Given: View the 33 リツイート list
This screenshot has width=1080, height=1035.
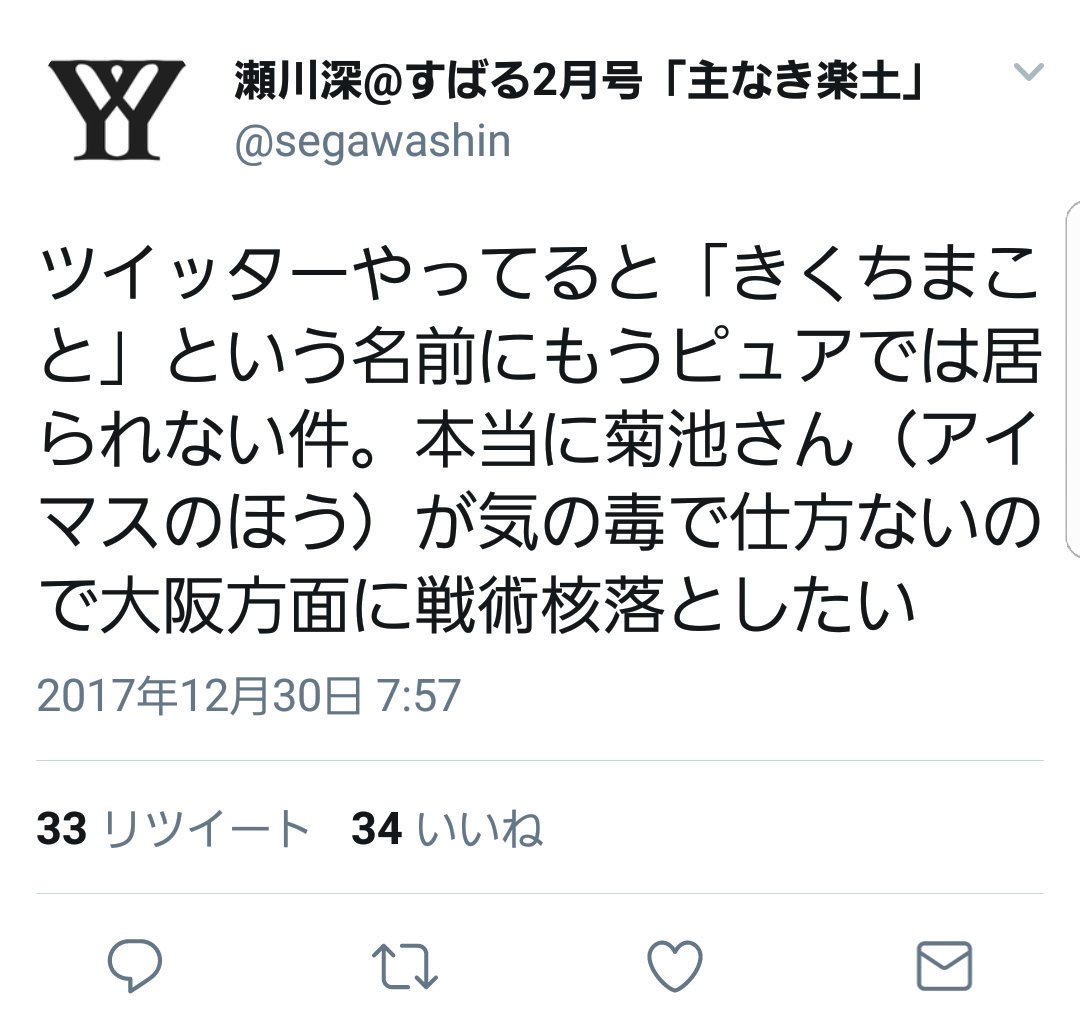Looking at the screenshot, I should point(173,828).
